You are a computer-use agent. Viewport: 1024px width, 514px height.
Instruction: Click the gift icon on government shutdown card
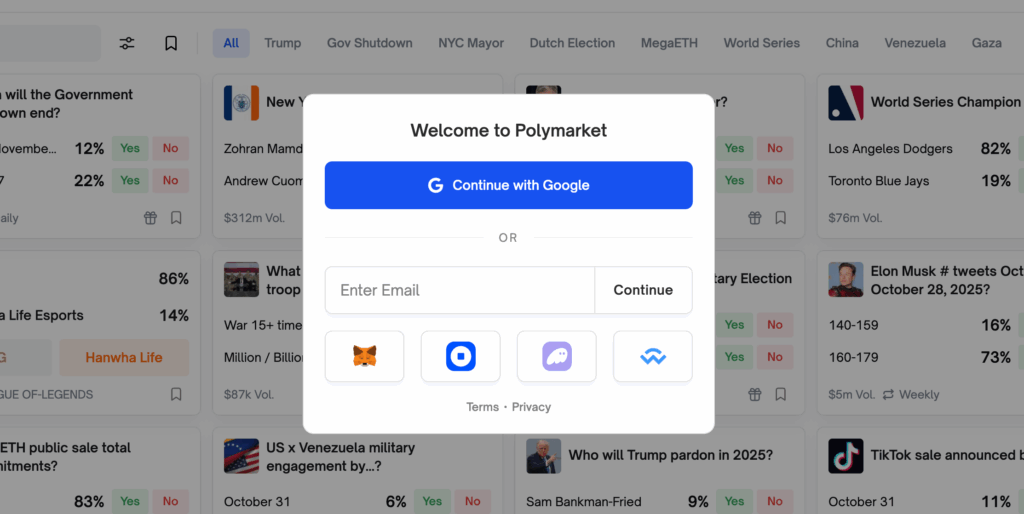150,218
